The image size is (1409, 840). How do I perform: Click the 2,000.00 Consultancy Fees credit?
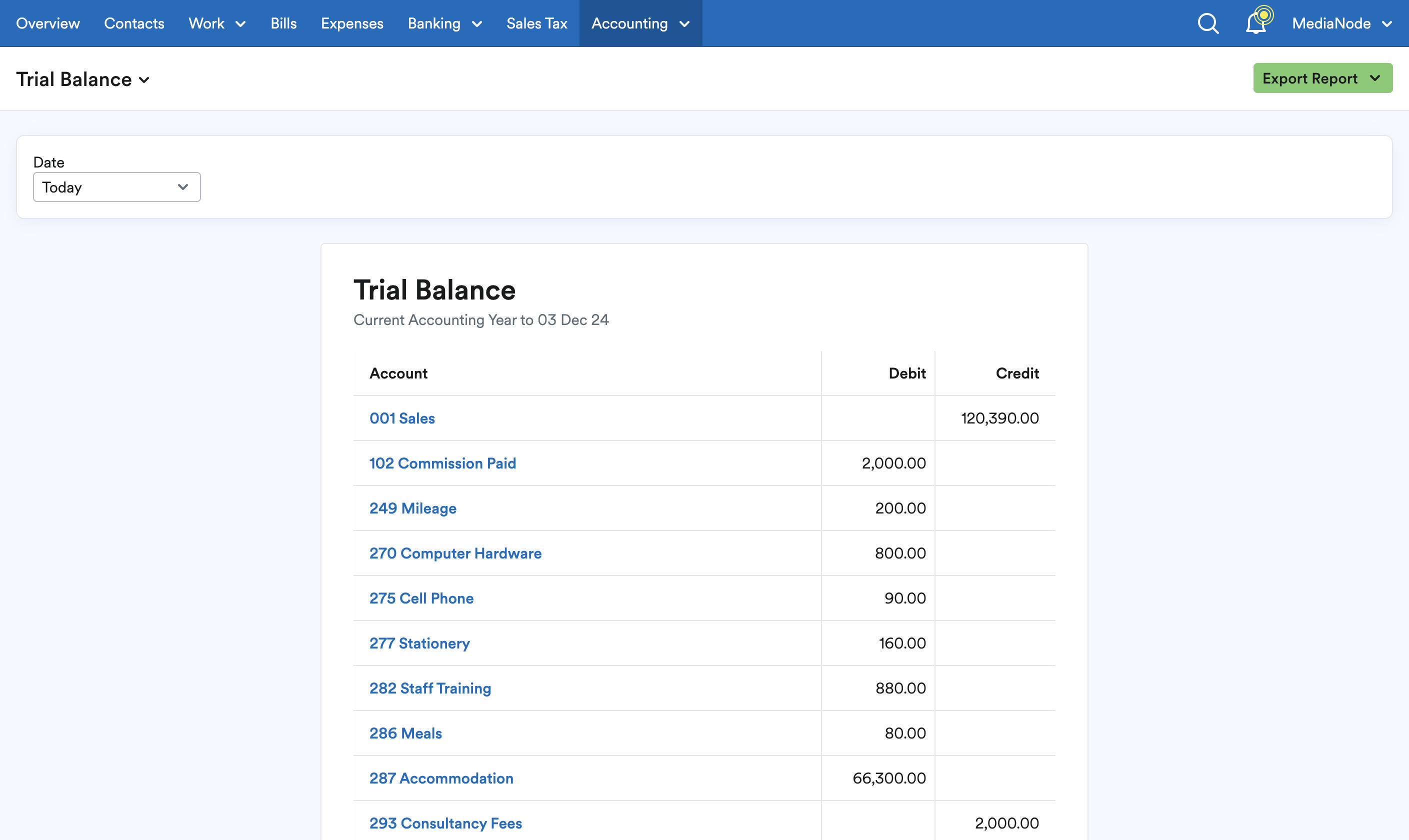click(1006, 823)
